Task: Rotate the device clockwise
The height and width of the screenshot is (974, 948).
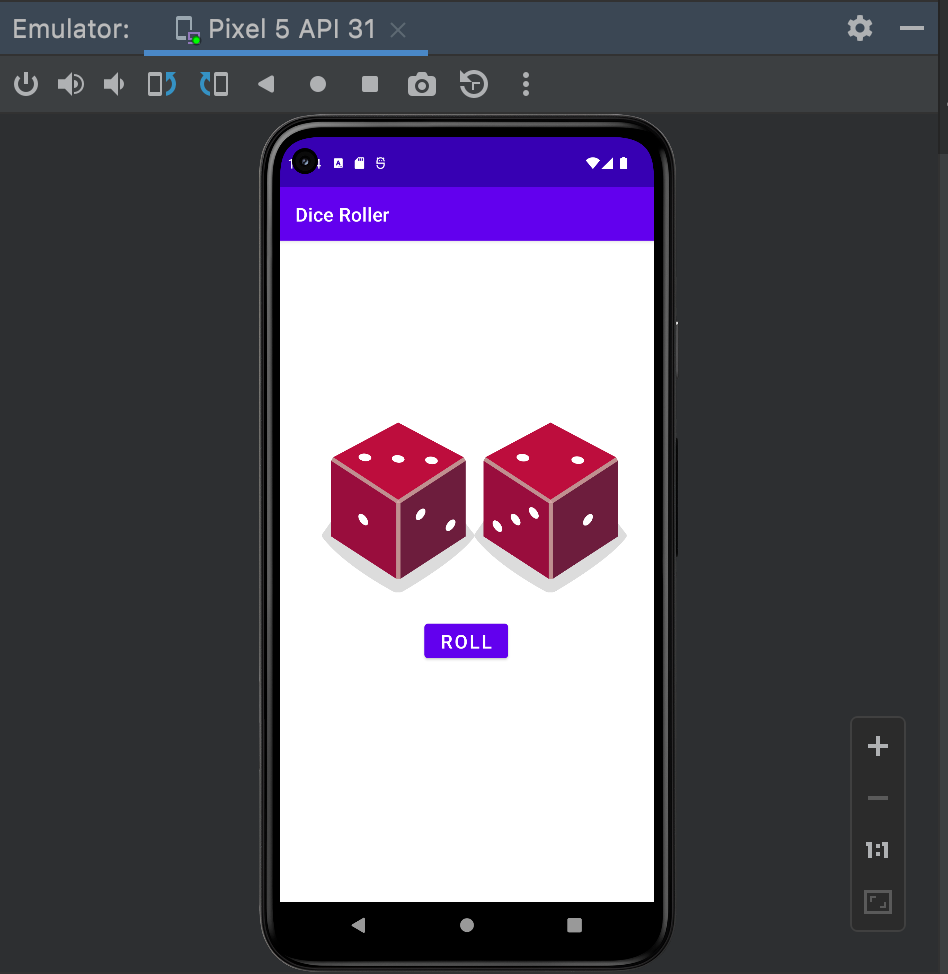Action: click(213, 84)
